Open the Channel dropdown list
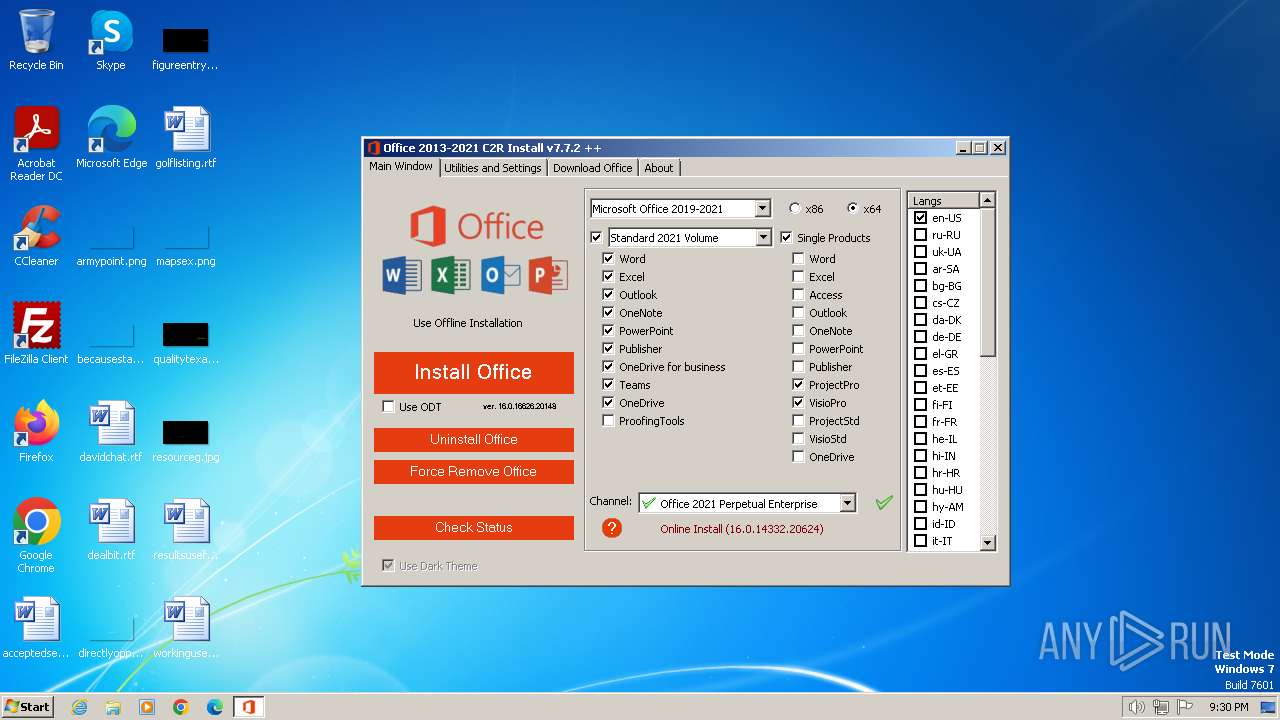The image size is (1280, 720). (847, 503)
